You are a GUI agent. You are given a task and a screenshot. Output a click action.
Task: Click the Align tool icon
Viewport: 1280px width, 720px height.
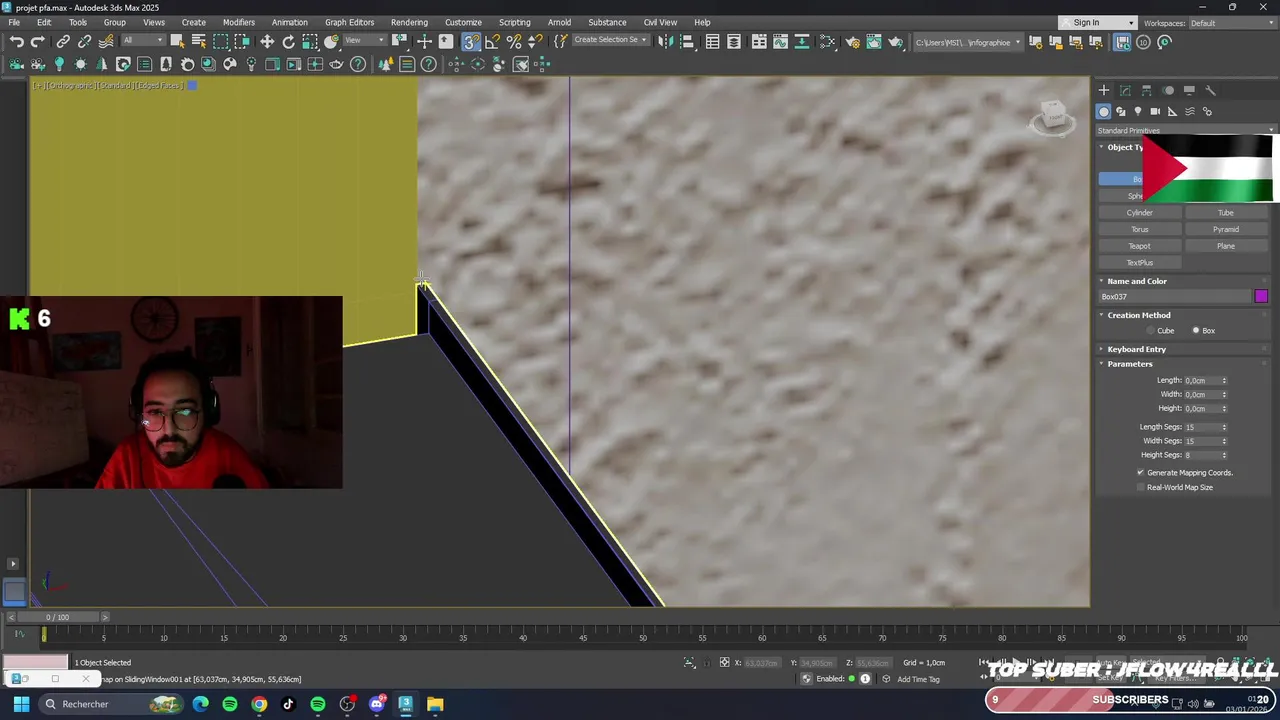pos(686,41)
